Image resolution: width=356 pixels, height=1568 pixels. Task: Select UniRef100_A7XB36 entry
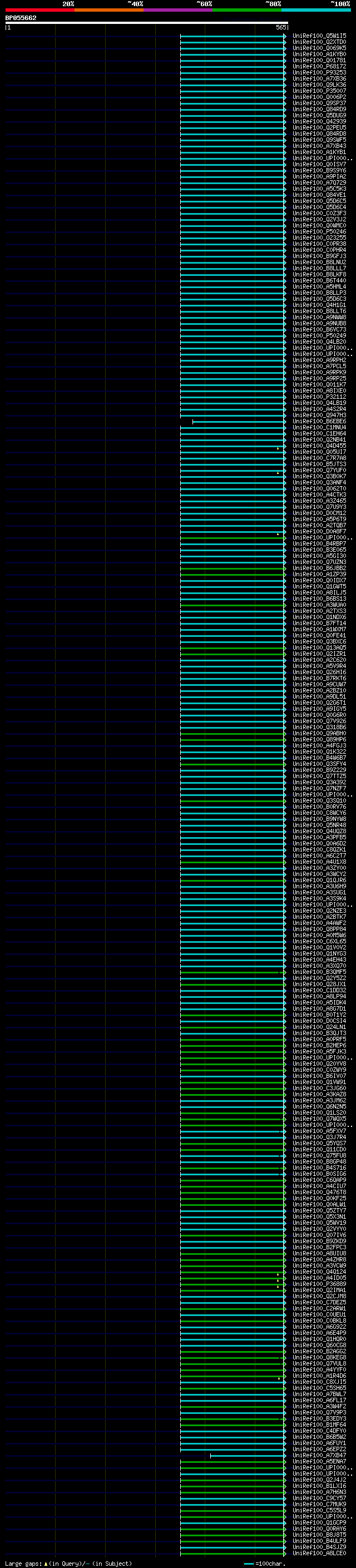coord(319,78)
